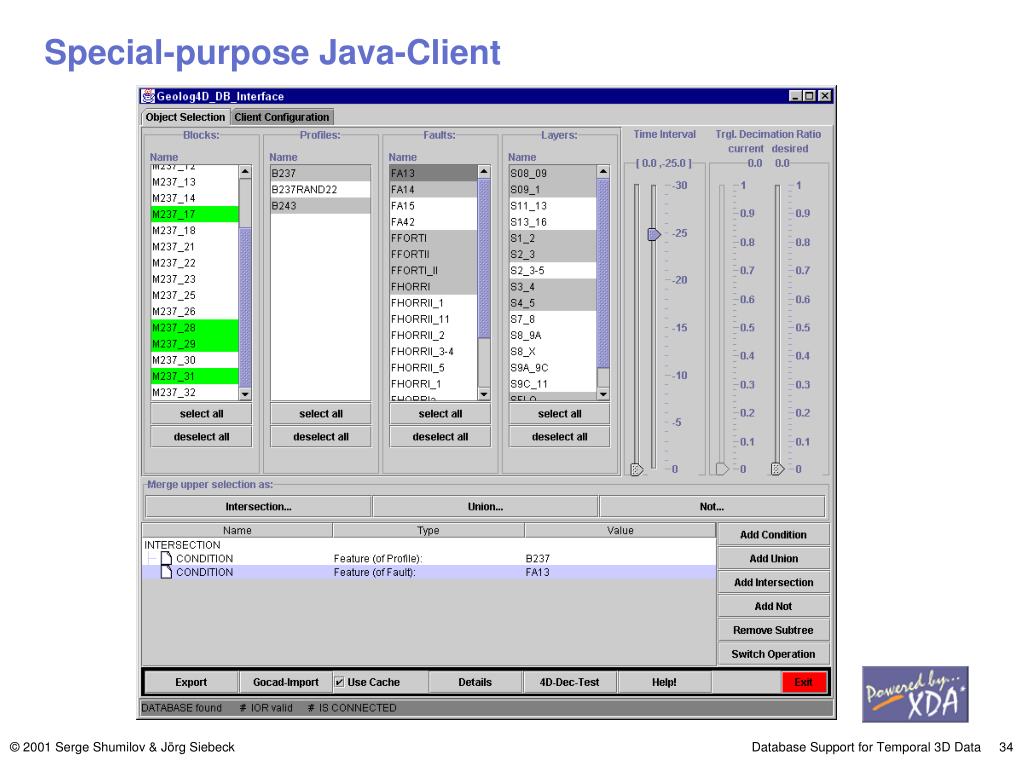The width and height of the screenshot is (1024, 768).
Task: Click the 4D-Dec-Test button
Action: (569, 682)
